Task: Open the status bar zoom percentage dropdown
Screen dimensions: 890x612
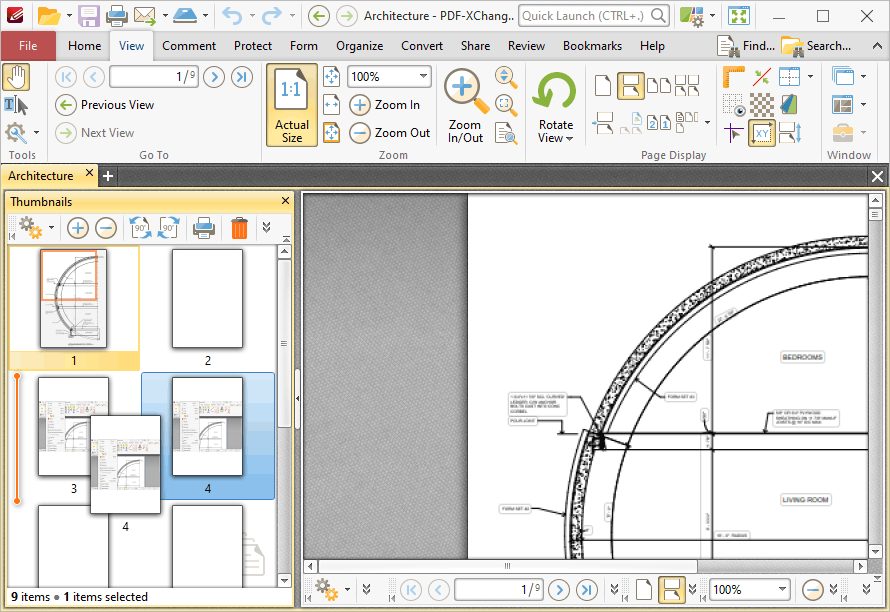Action: click(783, 590)
